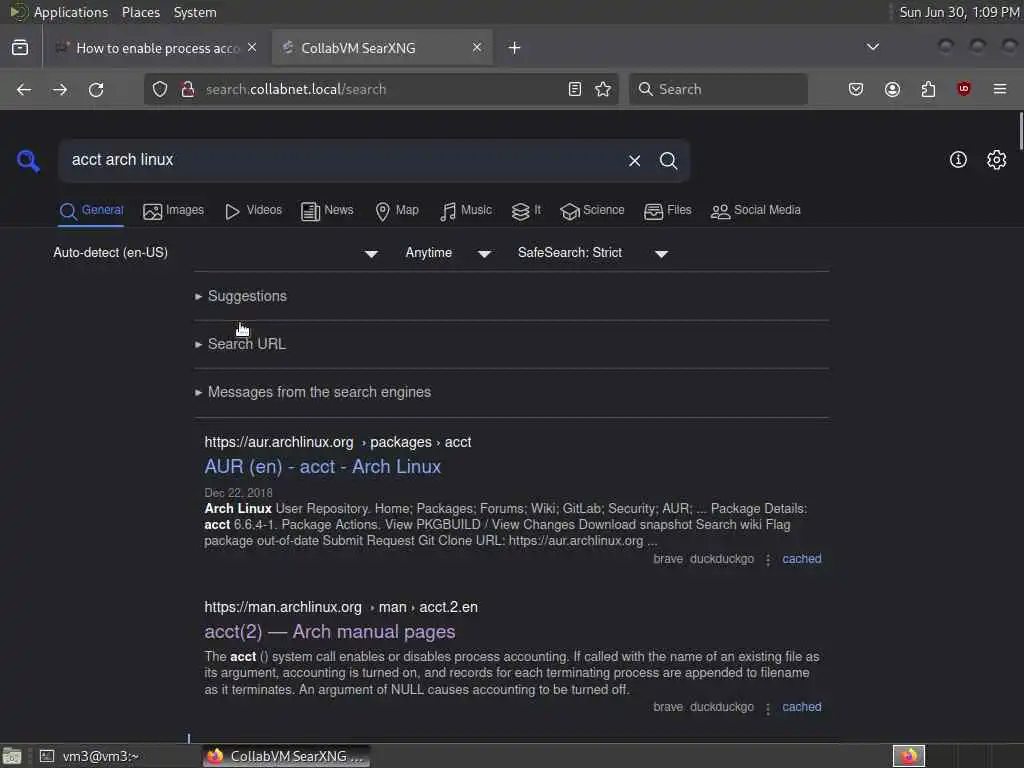The width and height of the screenshot is (1024, 768).
Task: Click the SearXNG magnifier logo
Action: [28, 161]
